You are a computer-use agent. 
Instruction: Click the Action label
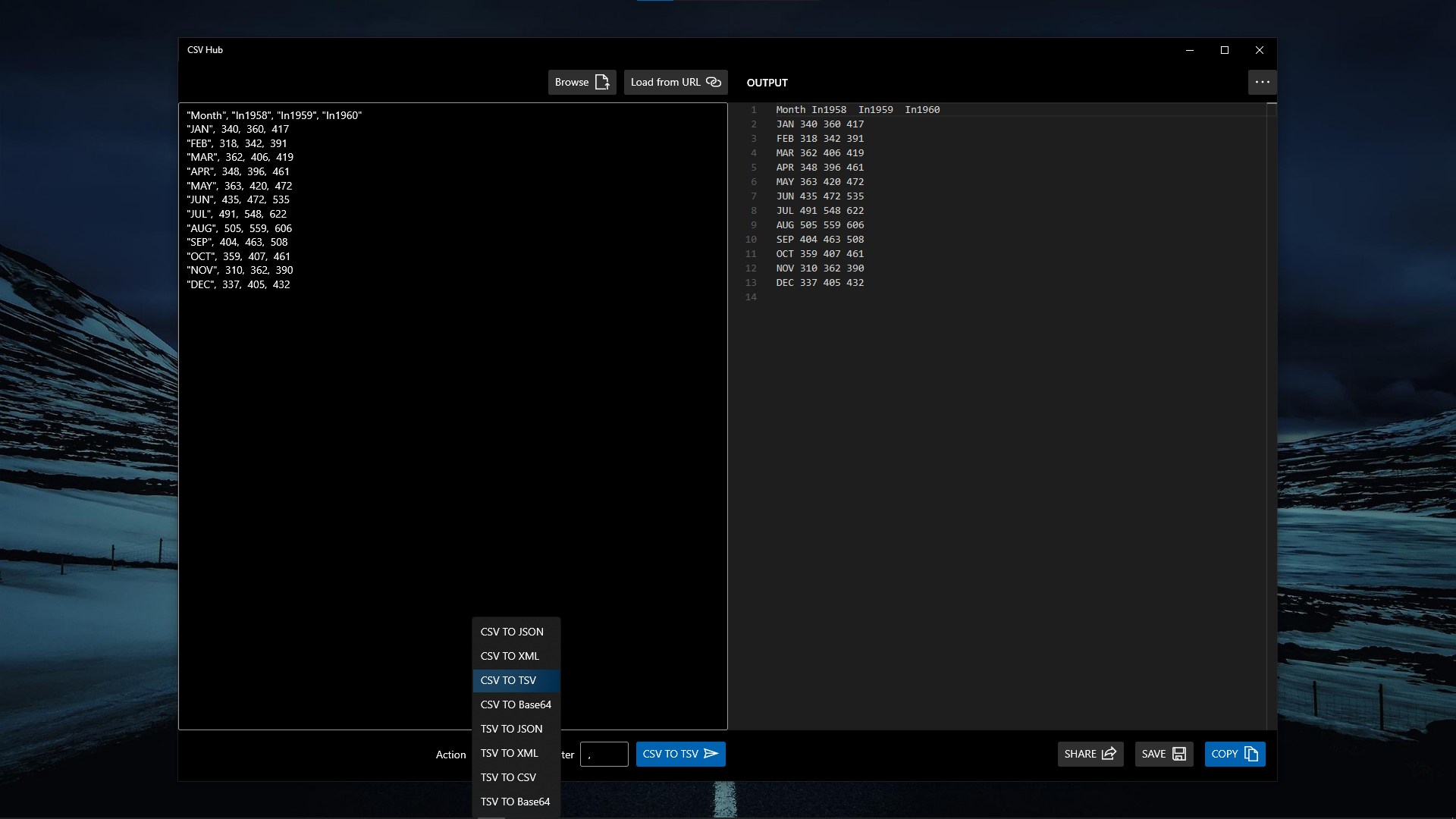[450, 755]
